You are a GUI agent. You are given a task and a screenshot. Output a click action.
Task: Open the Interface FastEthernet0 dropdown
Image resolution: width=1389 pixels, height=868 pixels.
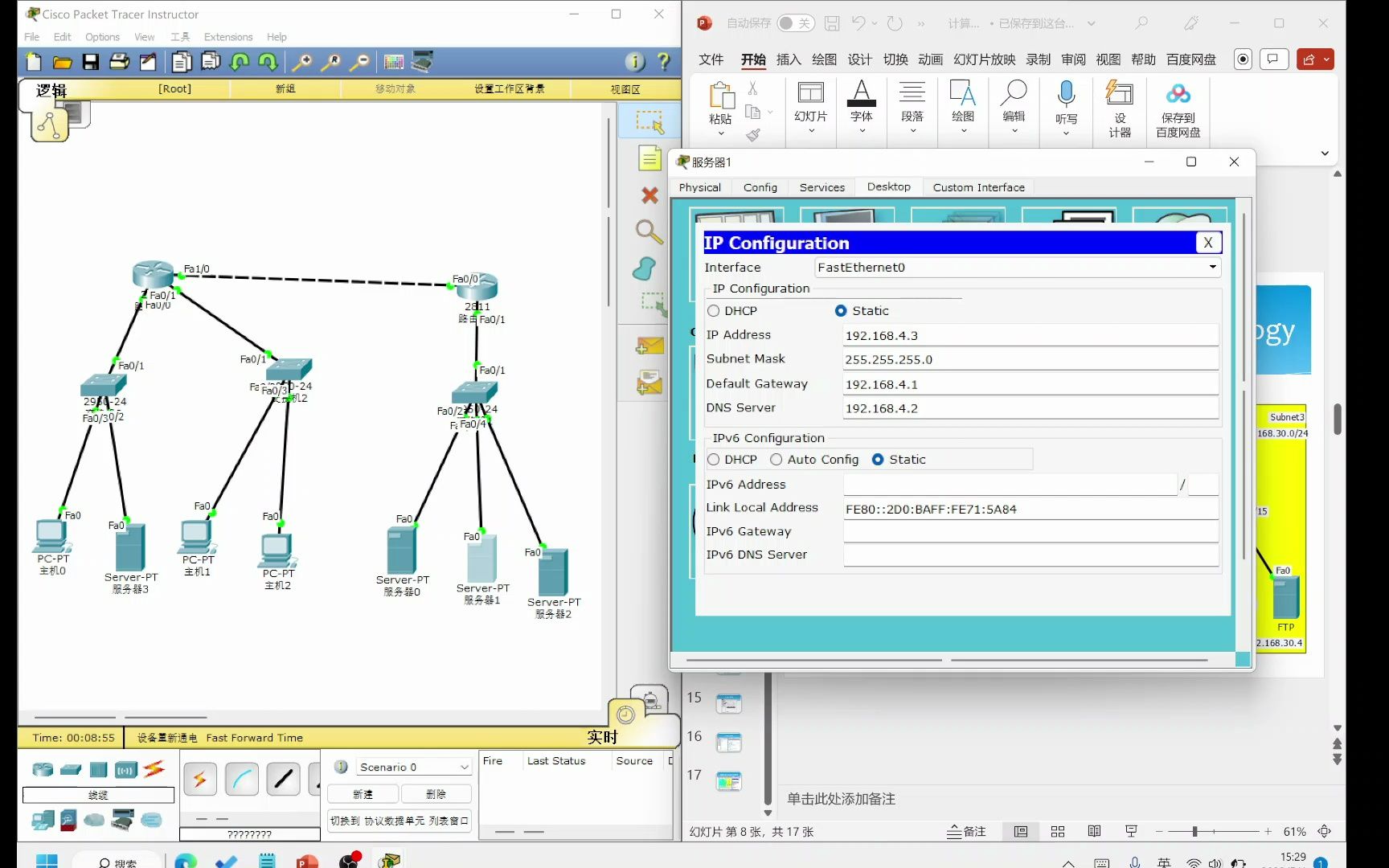[x=1018, y=268]
